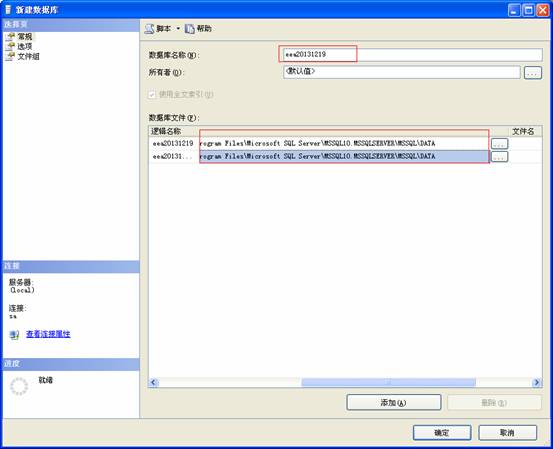Click the horizontal scrollbar thumb
The width and height of the screenshot is (553, 449).
(388, 382)
